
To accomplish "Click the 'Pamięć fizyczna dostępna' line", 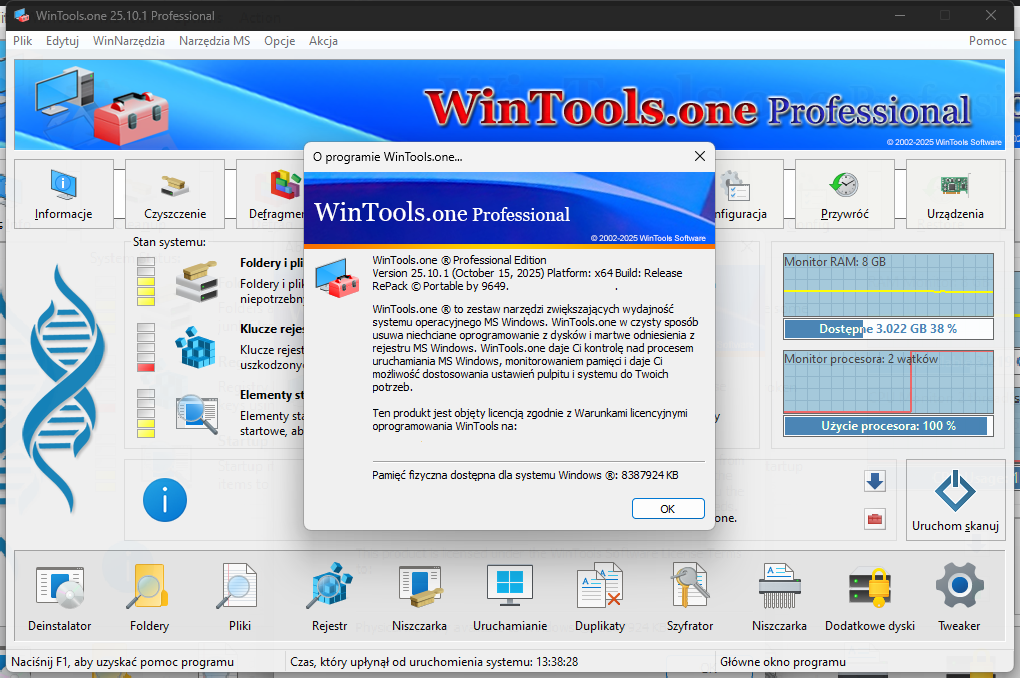I will [x=525, y=475].
